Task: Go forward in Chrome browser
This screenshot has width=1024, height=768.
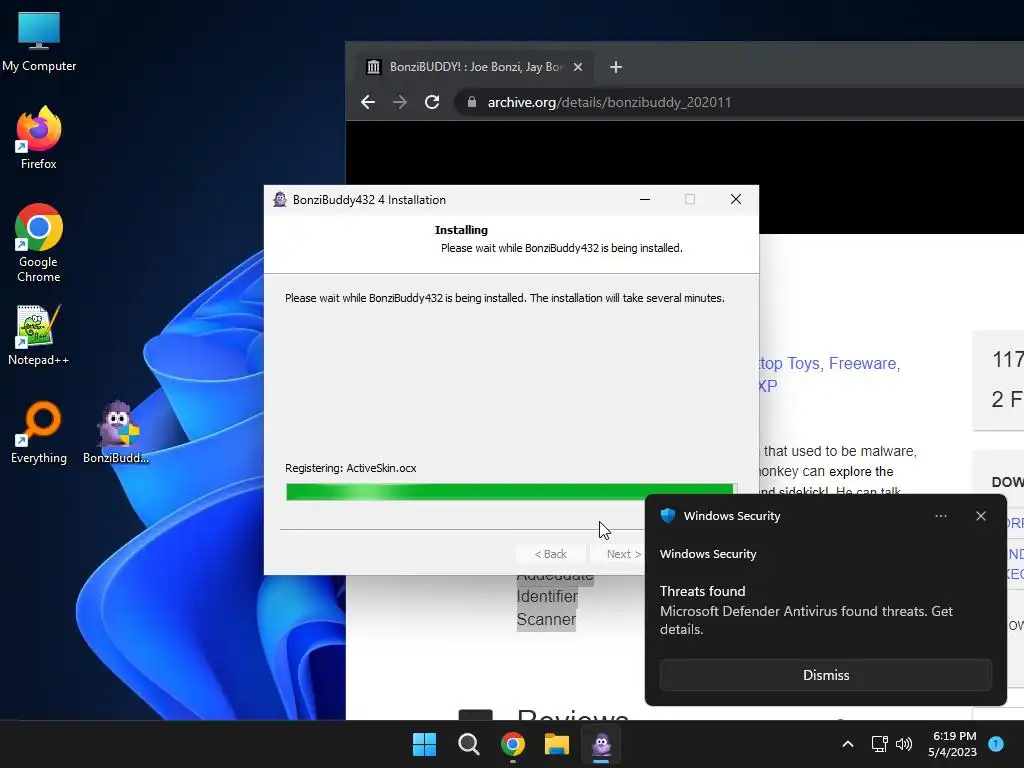Action: [400, 102]
